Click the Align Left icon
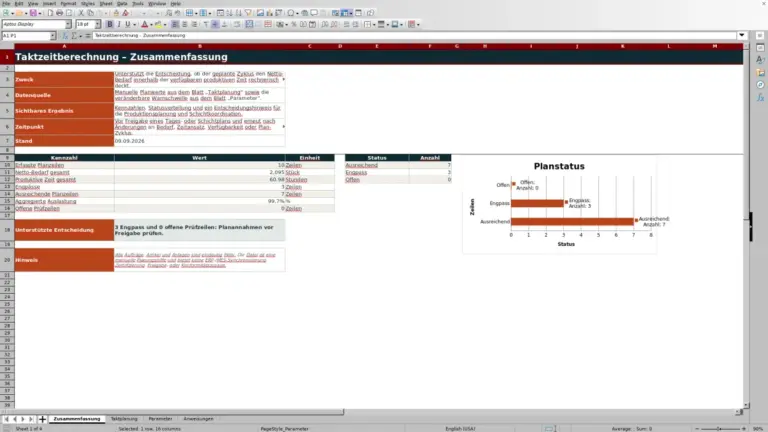Screen dimensions: 768x432 pyautogui.click(x=175, y=24)
